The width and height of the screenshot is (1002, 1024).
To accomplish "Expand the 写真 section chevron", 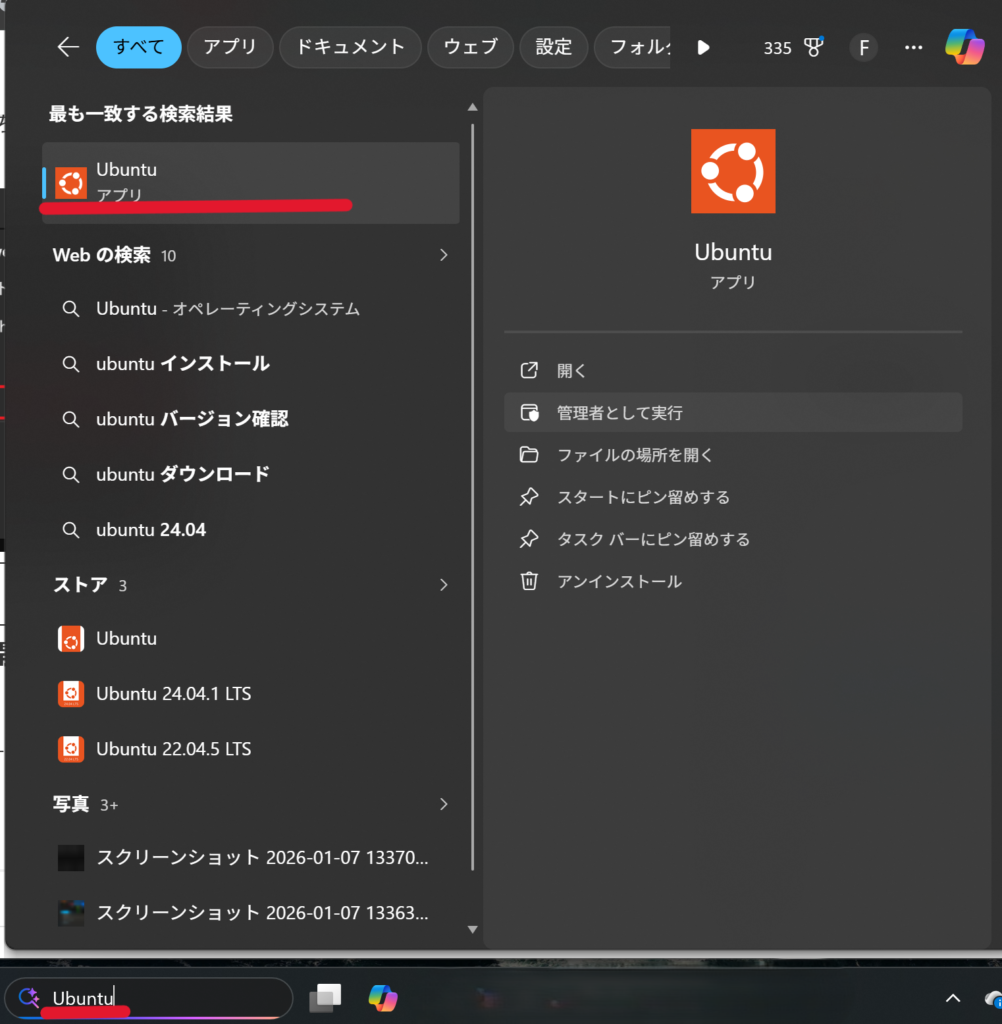I will (x=444, y=804).
